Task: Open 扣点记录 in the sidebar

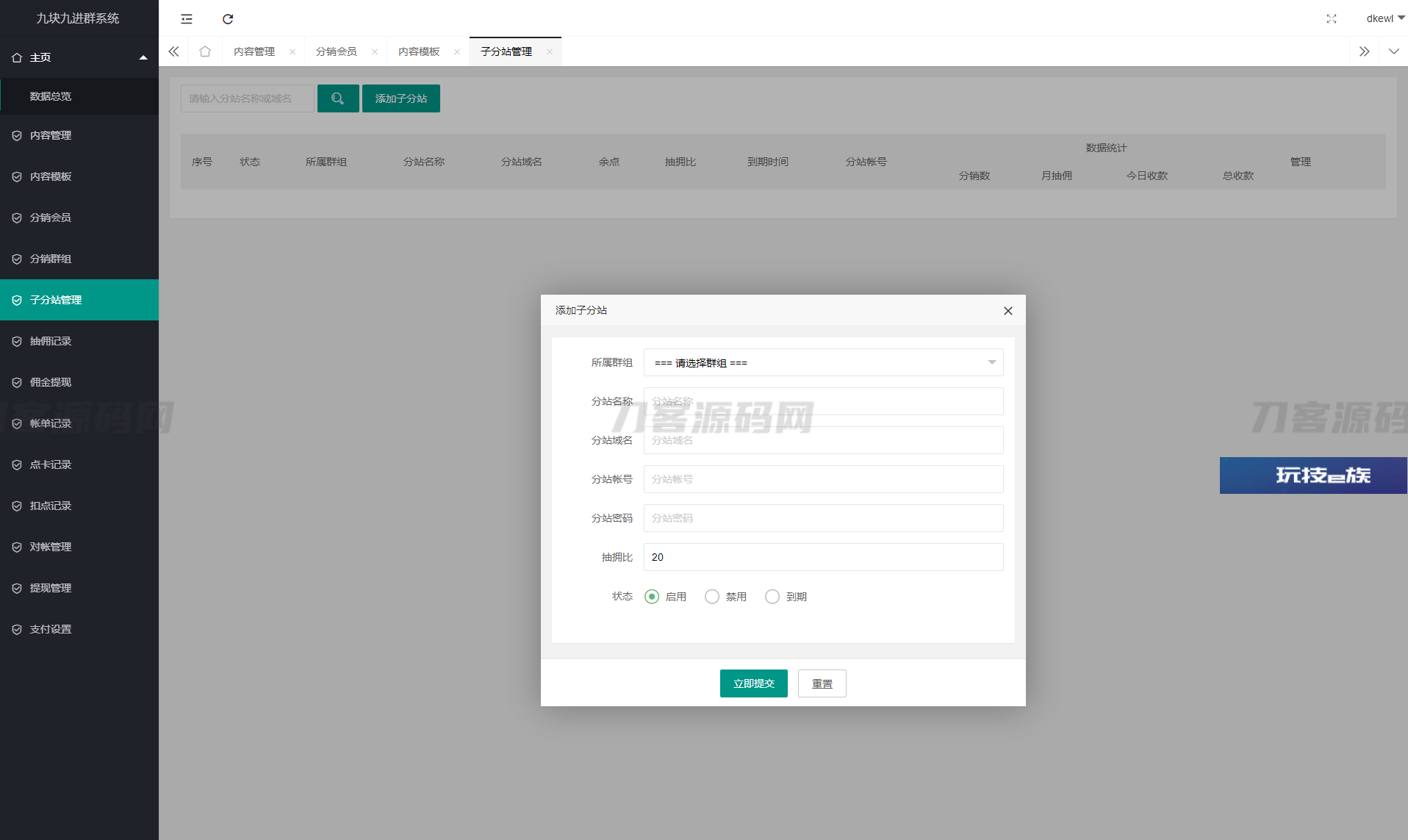Action: (79, 506)
